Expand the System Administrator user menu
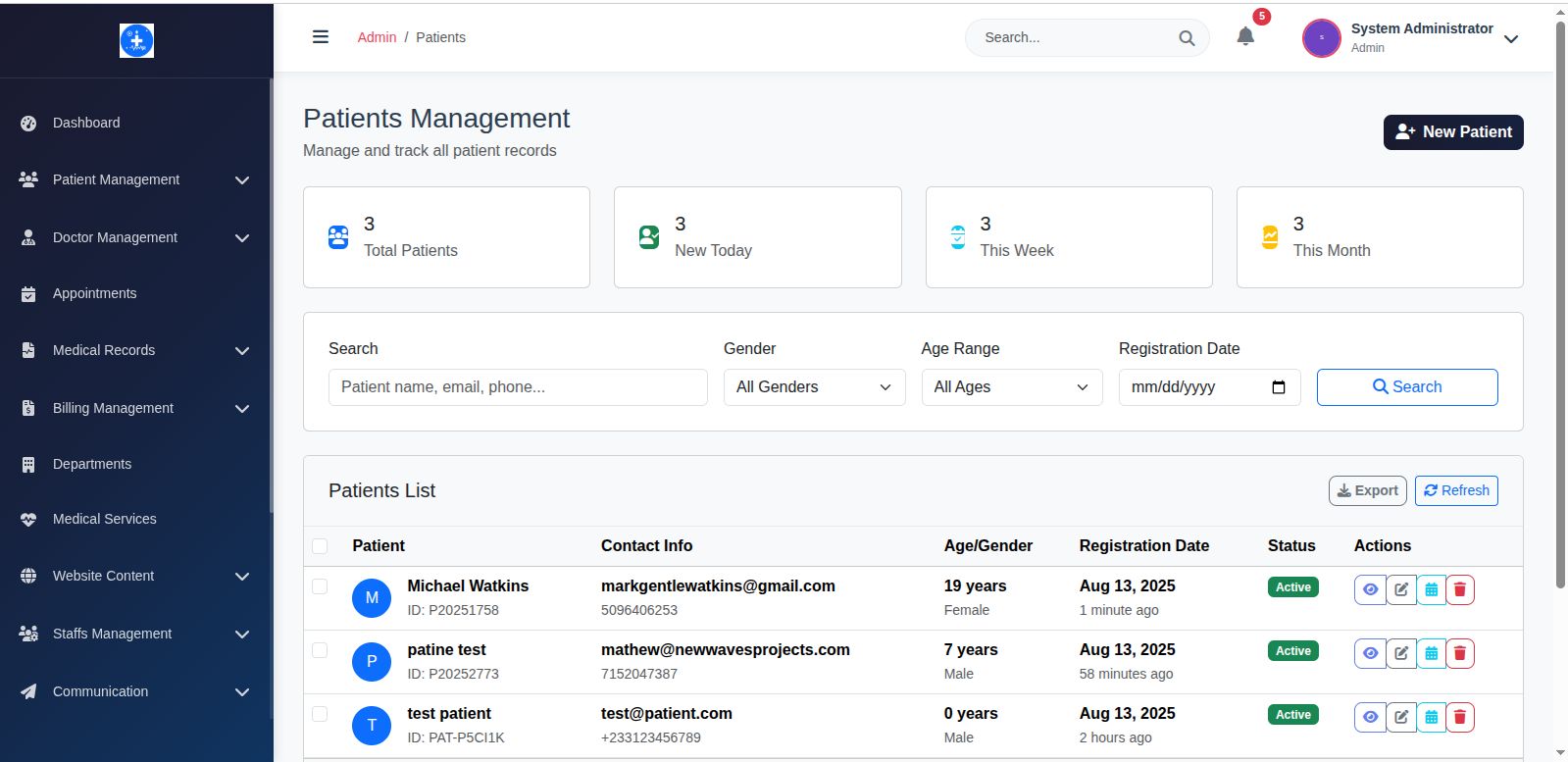The image size is (1568, 762). (x=1511, y=39)
